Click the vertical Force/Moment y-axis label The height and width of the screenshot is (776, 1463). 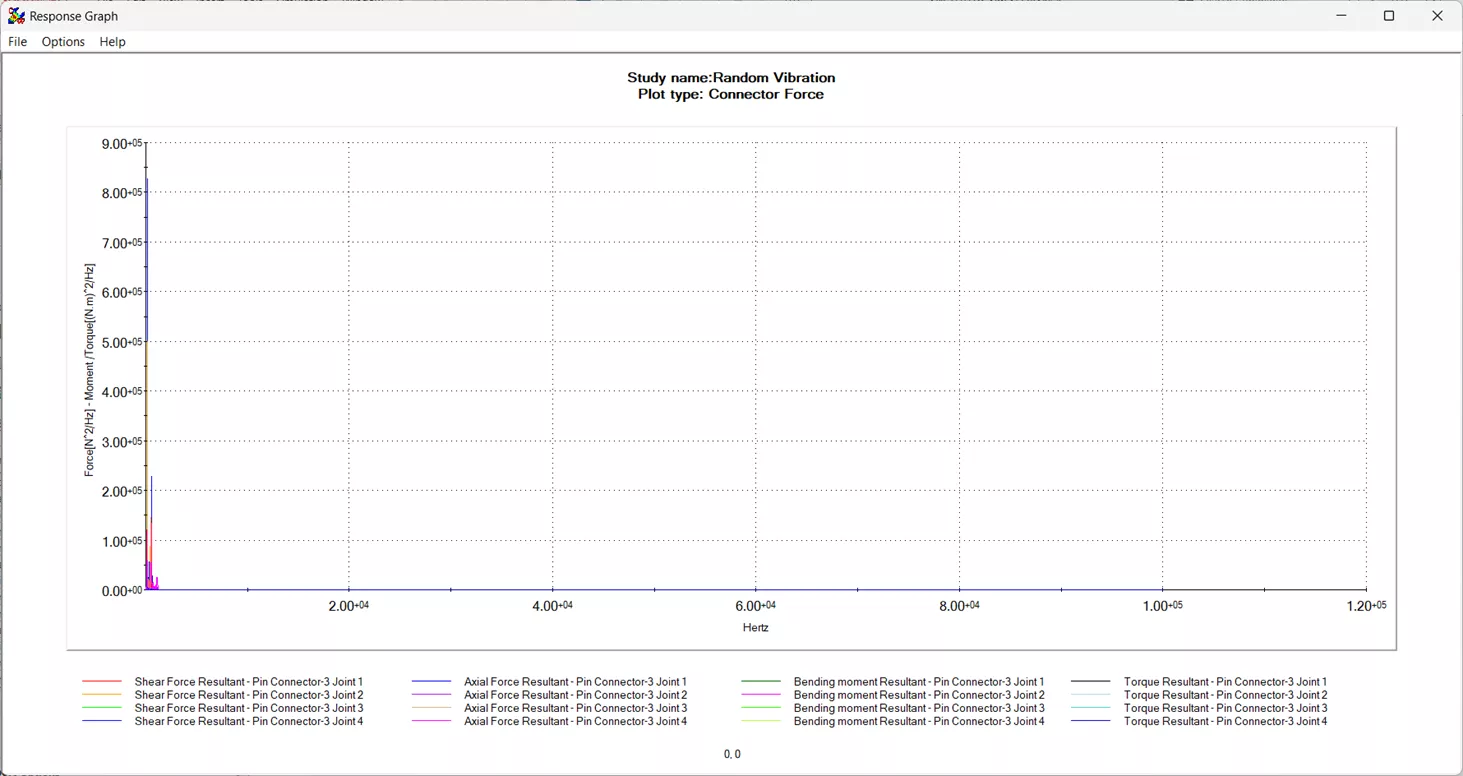pos(89,370)
